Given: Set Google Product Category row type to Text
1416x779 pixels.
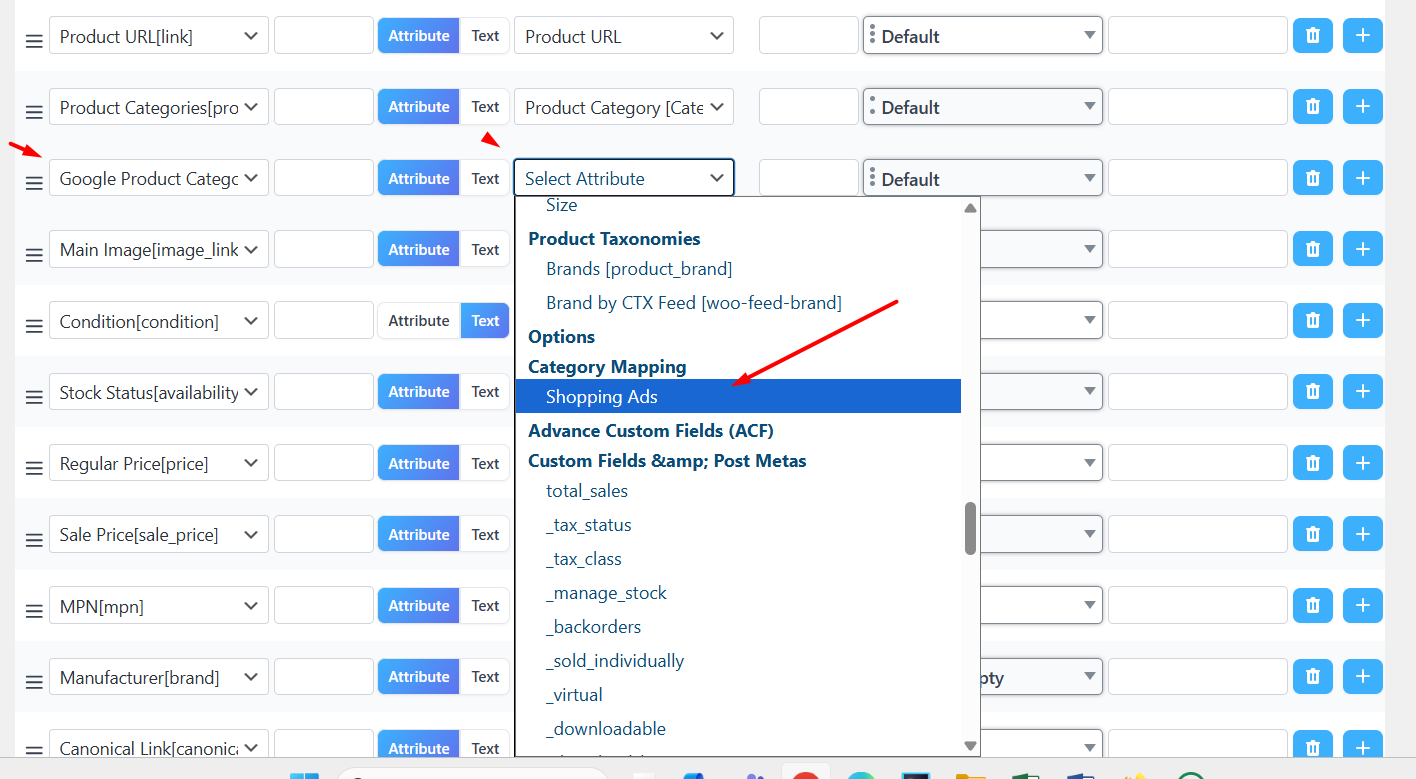Looking at the screenshot, I should tap(485, 179).
